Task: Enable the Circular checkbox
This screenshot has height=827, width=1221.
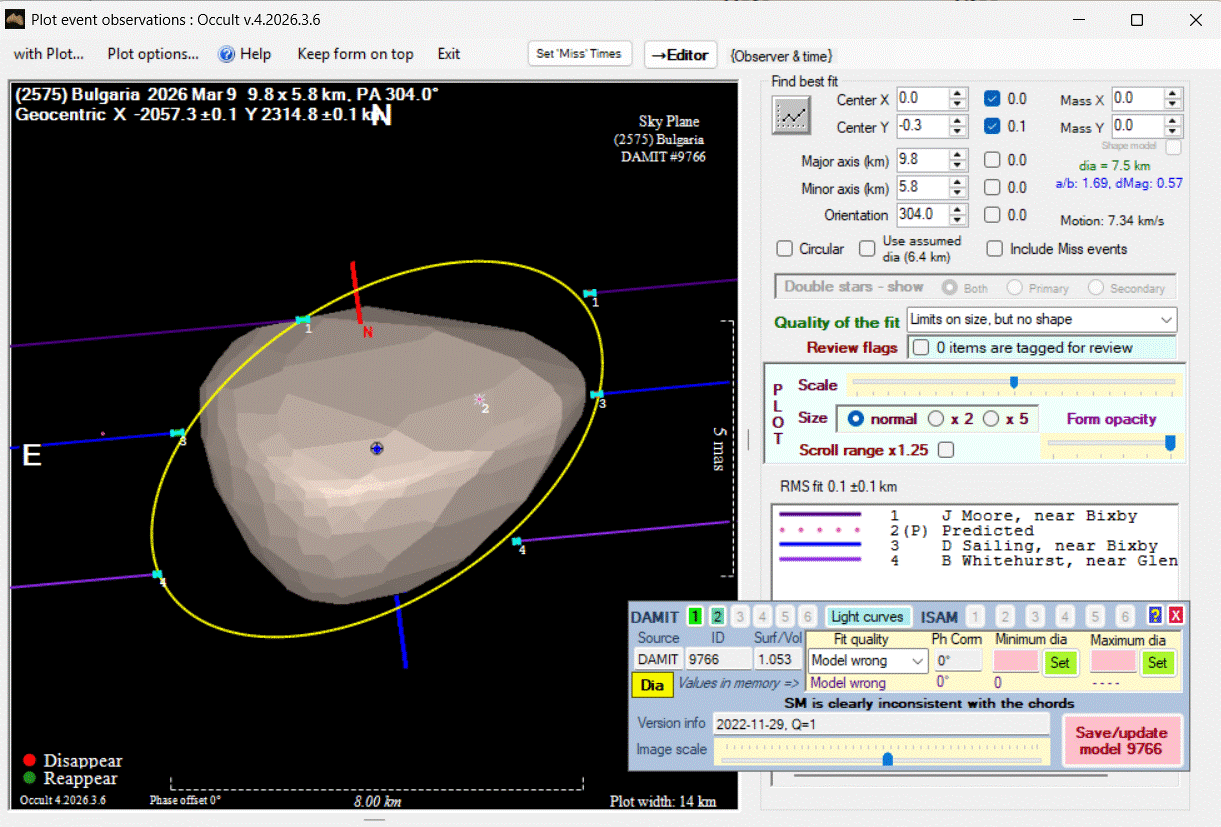Action: (785, 249)
